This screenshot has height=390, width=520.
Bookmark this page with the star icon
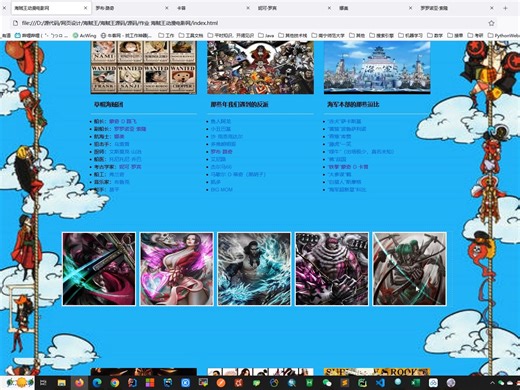[x=491, y=23]
